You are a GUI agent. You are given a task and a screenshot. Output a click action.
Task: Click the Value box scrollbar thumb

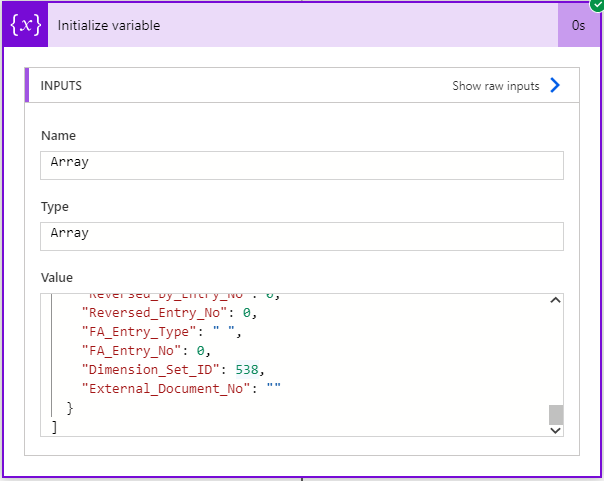coord(556,414)
